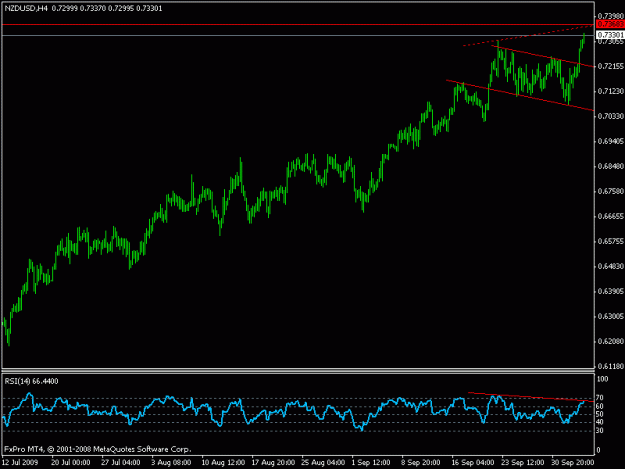
Task: Click the 12 Jul 2009 date label
Action: coord(20,462)
